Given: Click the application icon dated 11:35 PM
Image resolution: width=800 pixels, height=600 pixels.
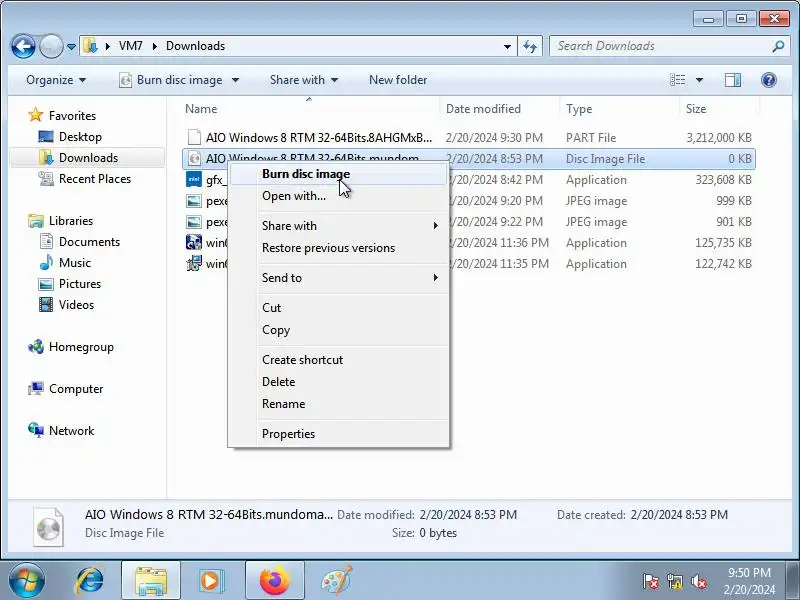Looking at the screenshot, I should click(194, 263).
